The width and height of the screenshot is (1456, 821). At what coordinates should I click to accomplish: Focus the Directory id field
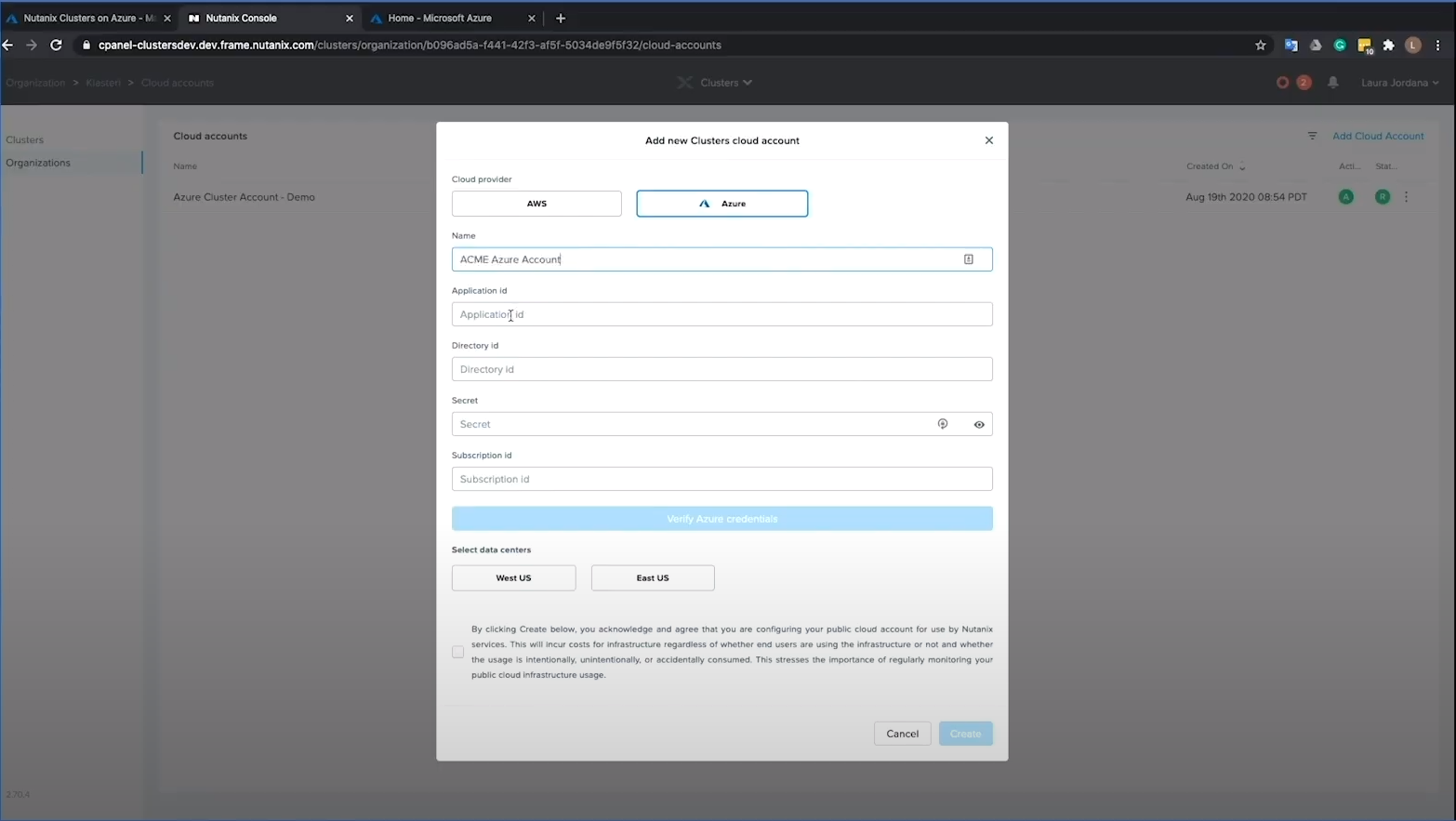pos(721,369)
